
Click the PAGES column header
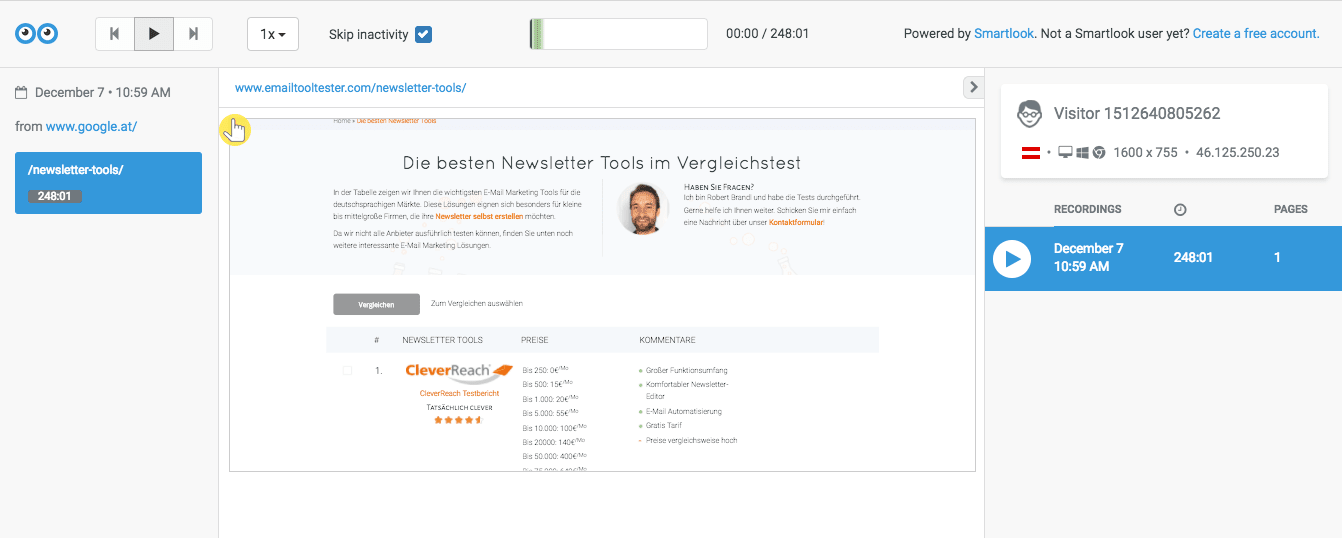coord(1291,209)
